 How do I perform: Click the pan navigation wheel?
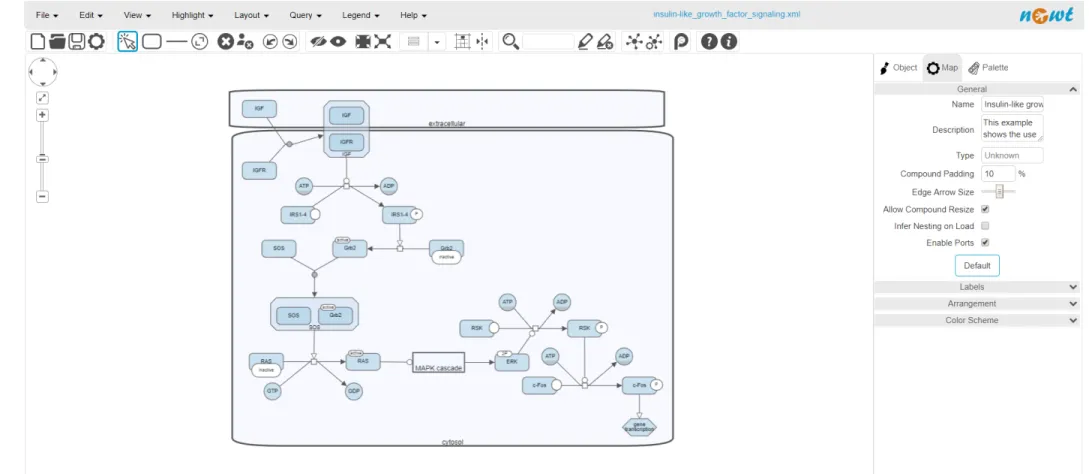click(x=42, y=72)
